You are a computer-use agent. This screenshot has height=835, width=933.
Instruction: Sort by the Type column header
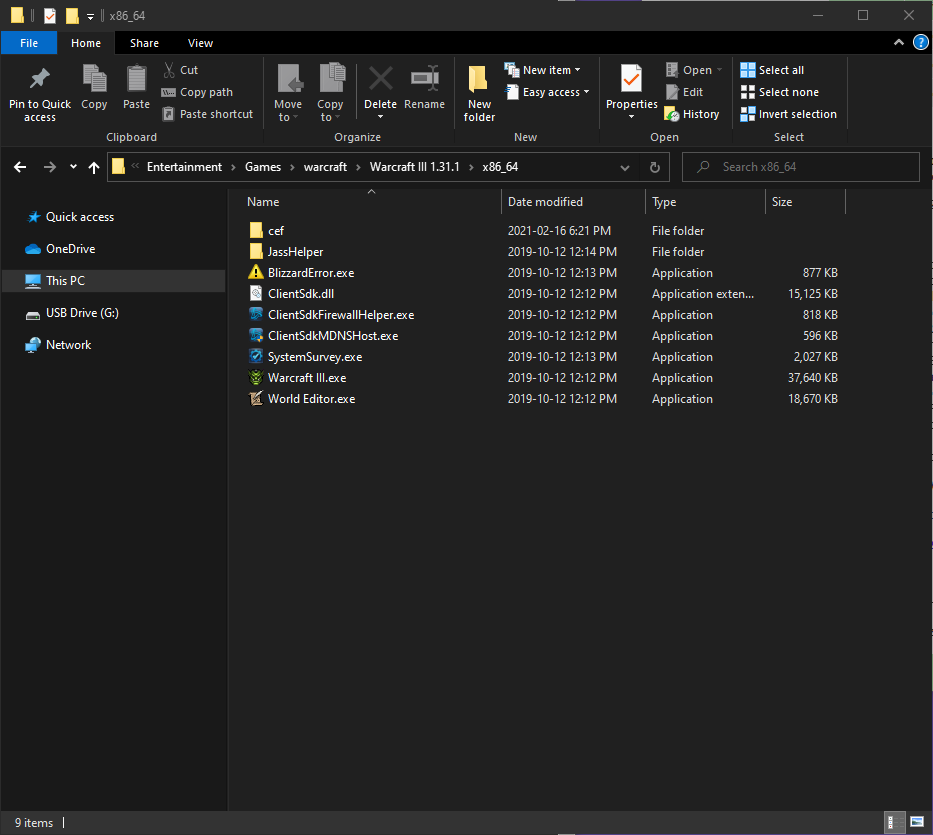coord(705,202)
